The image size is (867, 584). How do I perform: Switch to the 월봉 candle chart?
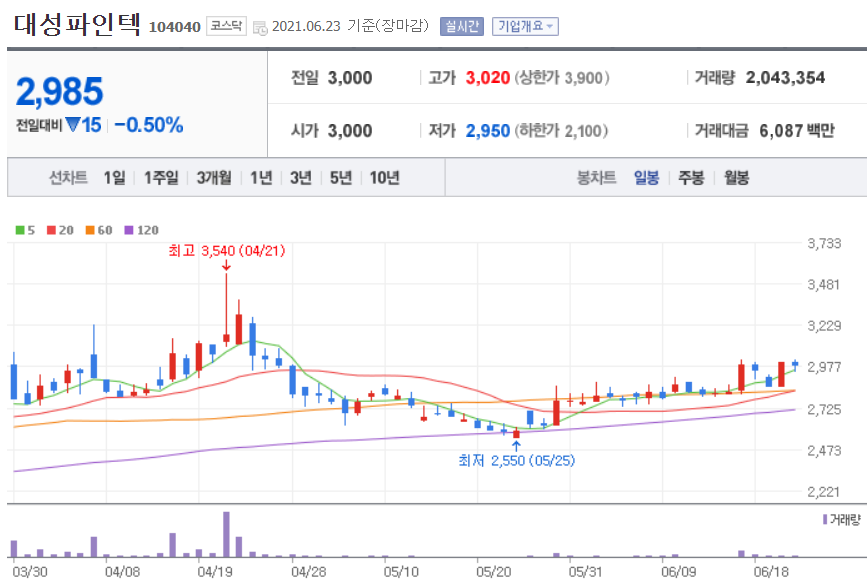[x=736, y=178]
